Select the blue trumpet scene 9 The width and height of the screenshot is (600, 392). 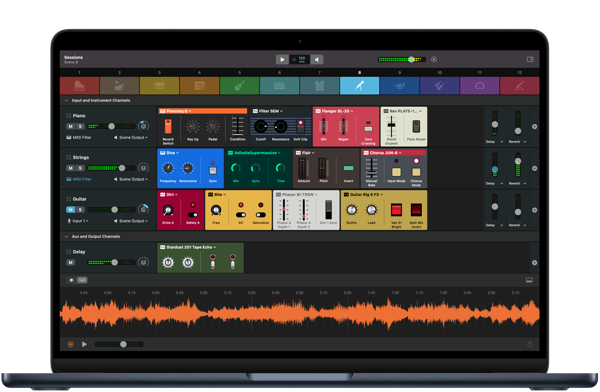click(399, 85)
